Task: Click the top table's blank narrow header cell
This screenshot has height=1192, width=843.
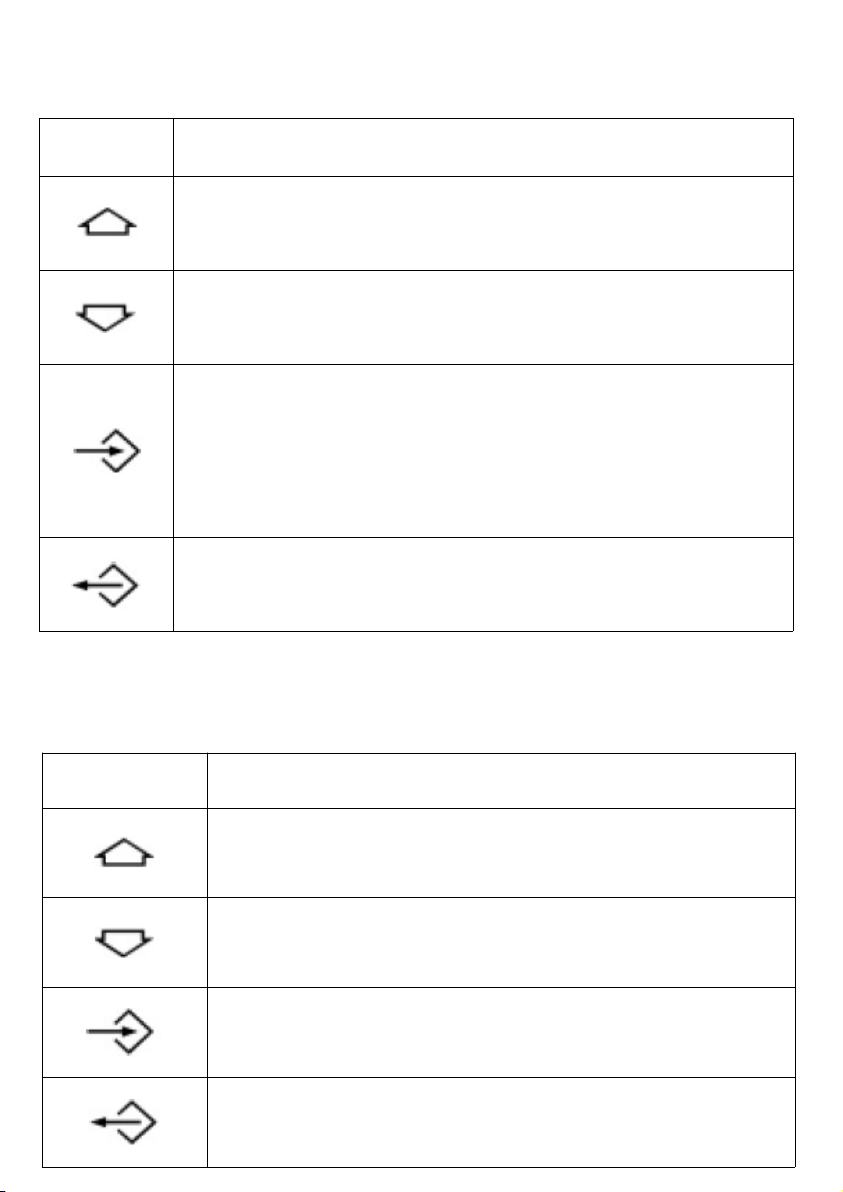Action: point(106,147)
